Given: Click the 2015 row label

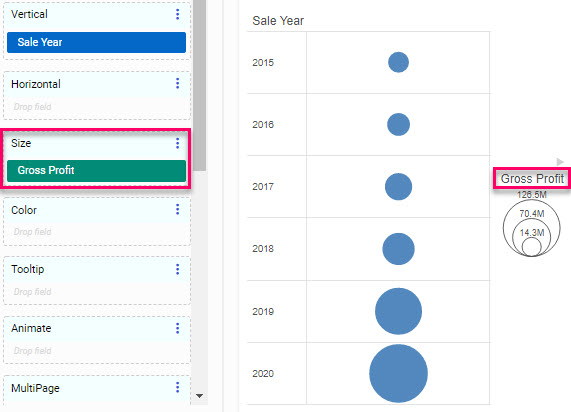Looking at the screenshot, I should [x=263, y=63].
